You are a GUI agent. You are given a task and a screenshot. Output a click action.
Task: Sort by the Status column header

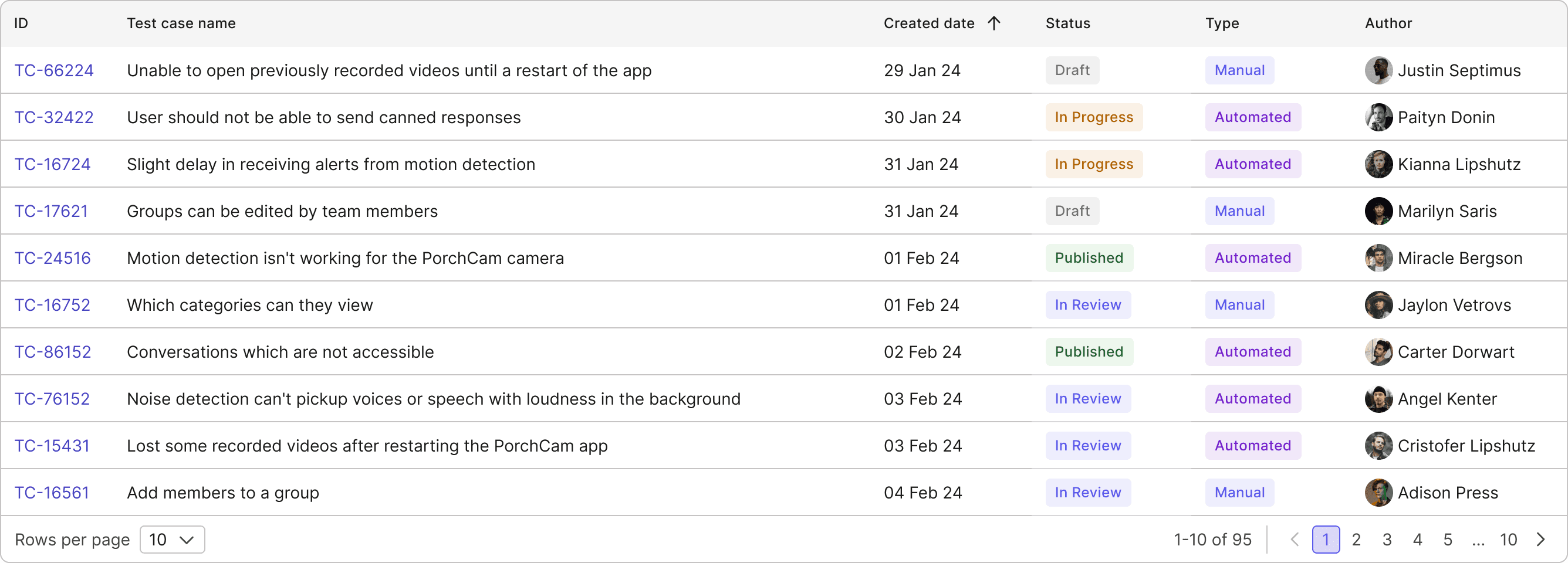[x=1067, y=23]
